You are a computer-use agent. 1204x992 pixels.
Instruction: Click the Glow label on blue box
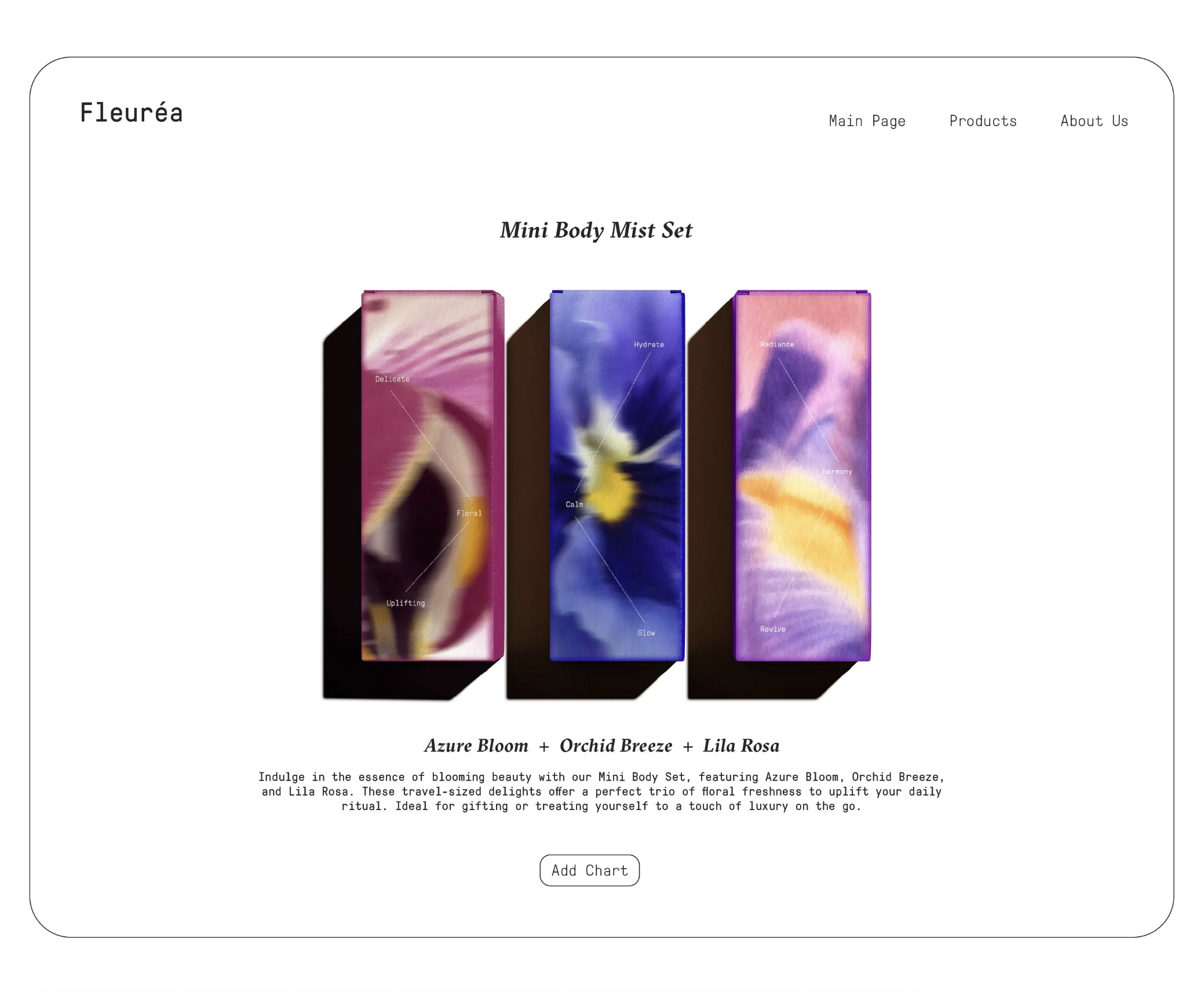647,633
